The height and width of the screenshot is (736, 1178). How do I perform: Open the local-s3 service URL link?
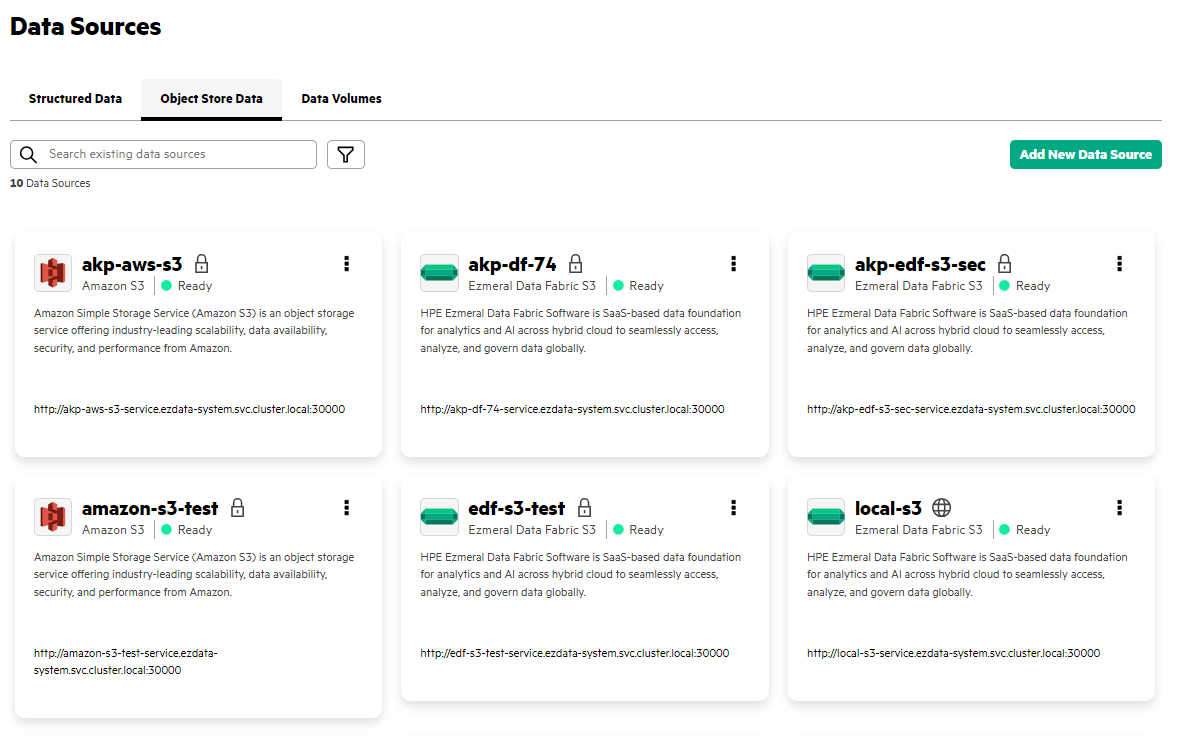point(953,652)
